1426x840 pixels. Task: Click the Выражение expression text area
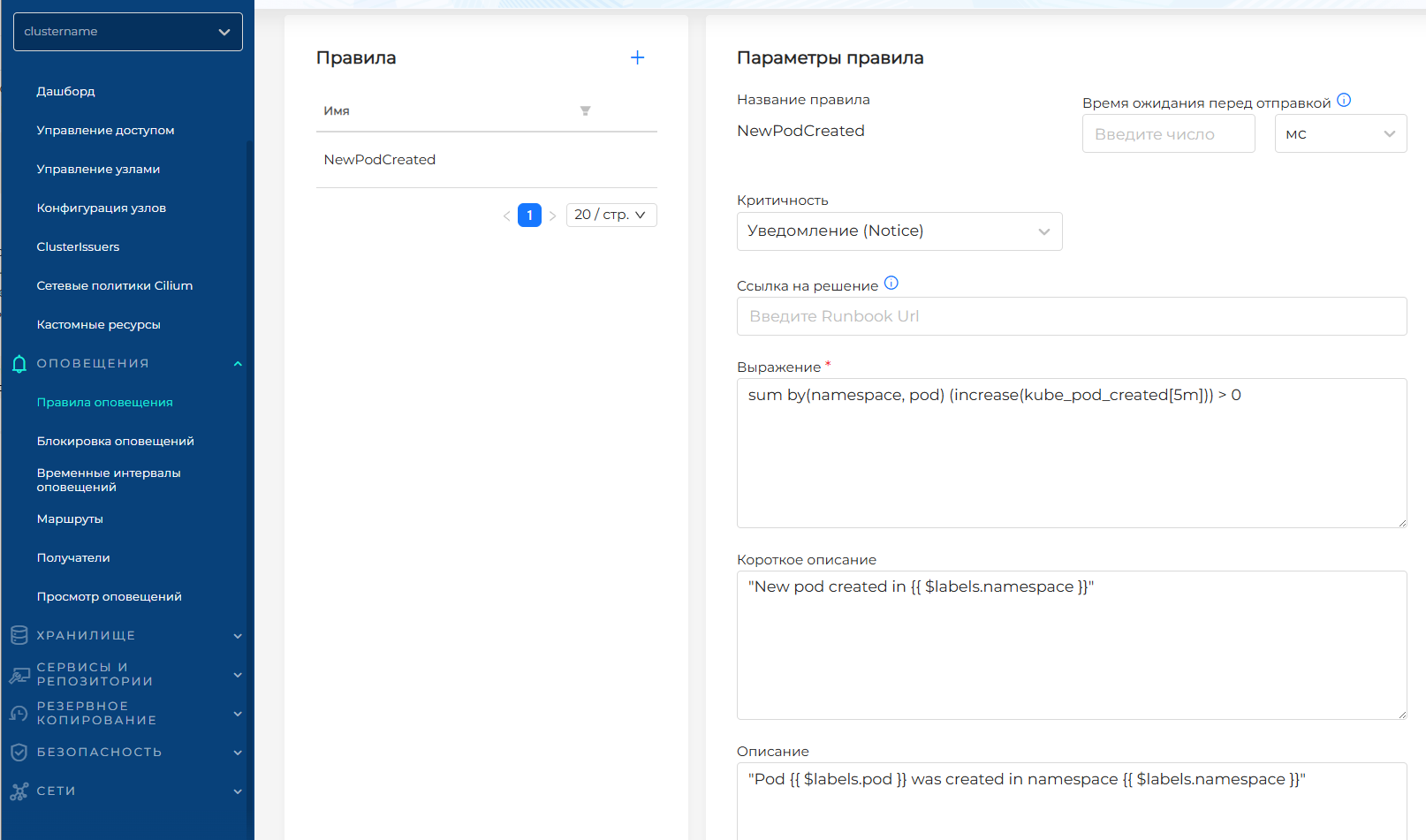[x=1071, y=452]
